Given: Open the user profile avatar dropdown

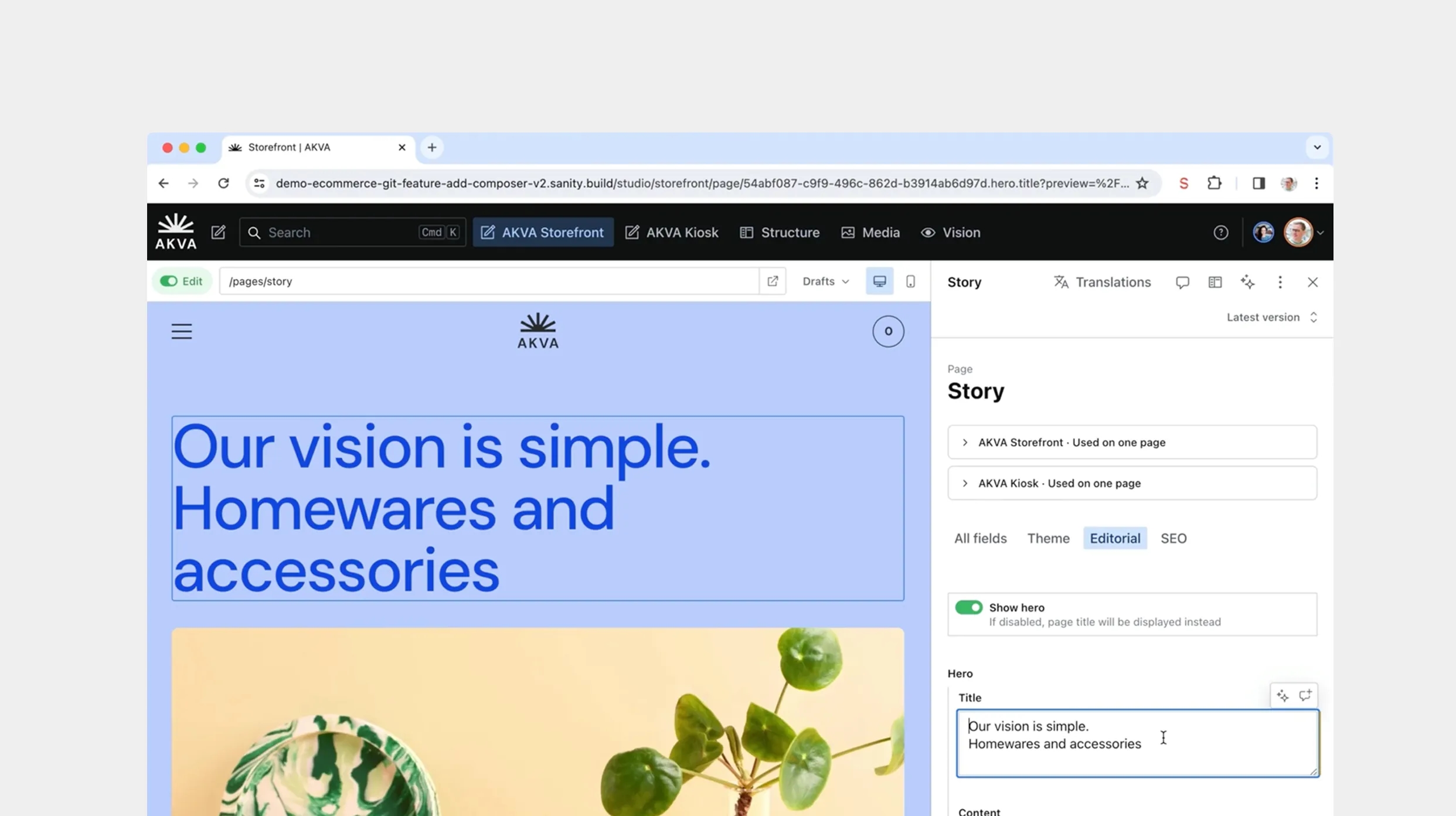Looking at the screenshot, I should (1303, 232).
